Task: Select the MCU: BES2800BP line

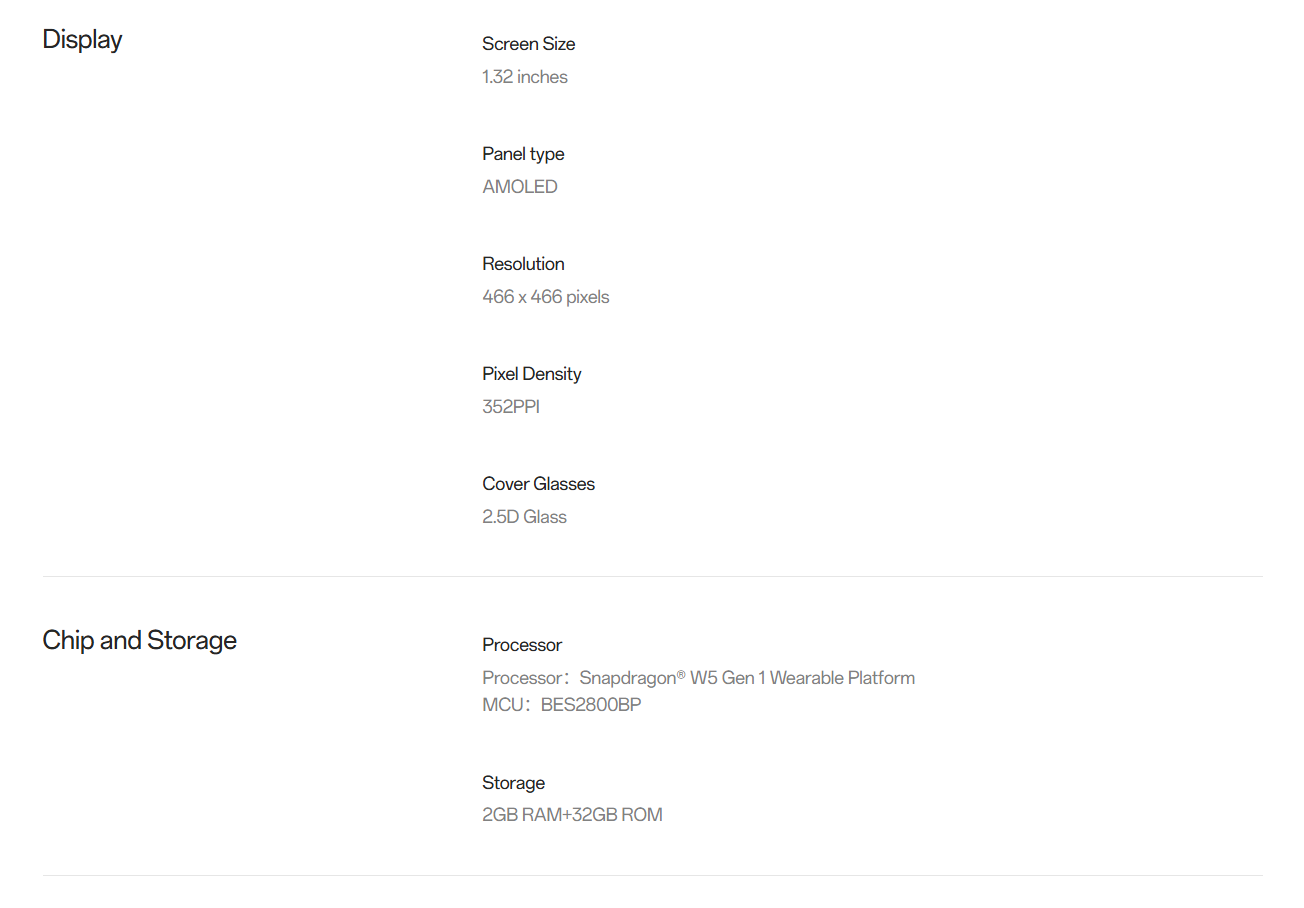Action: click(x=561, y=705)
